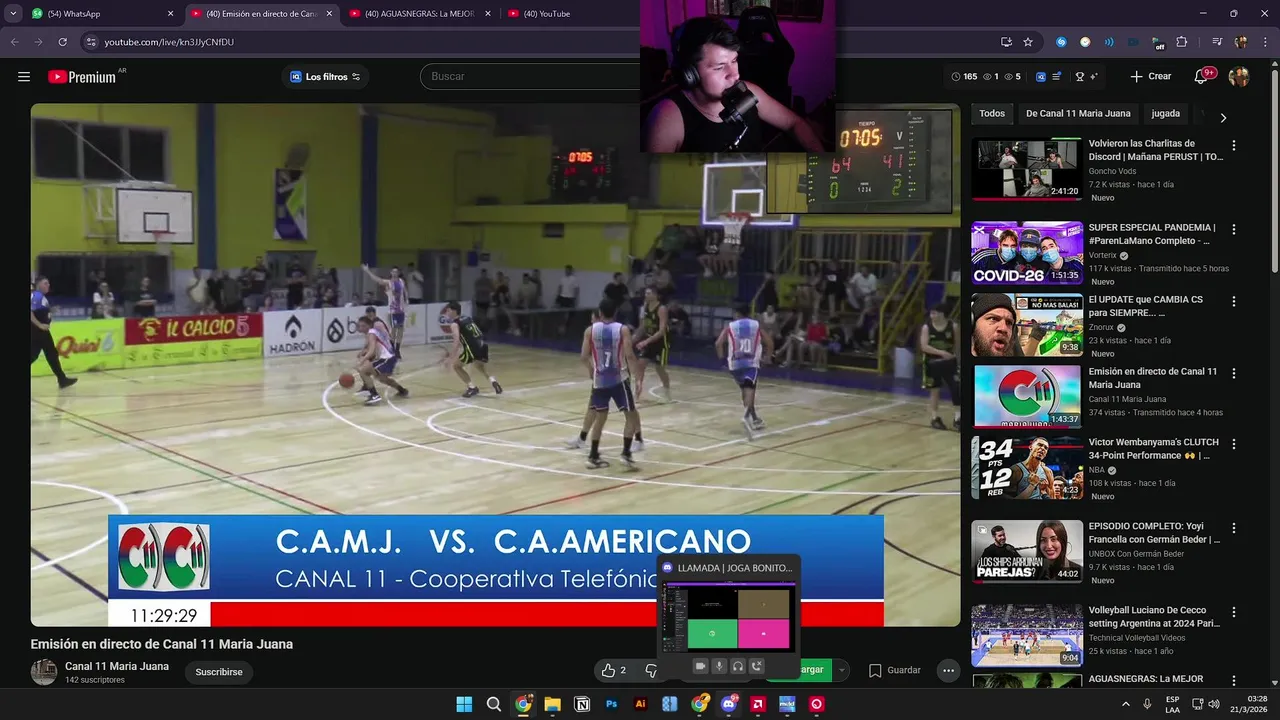Open options for Wembanyama's CLUTCH video
This screenshot has height=720, width=1280.
pos(1233,443)
